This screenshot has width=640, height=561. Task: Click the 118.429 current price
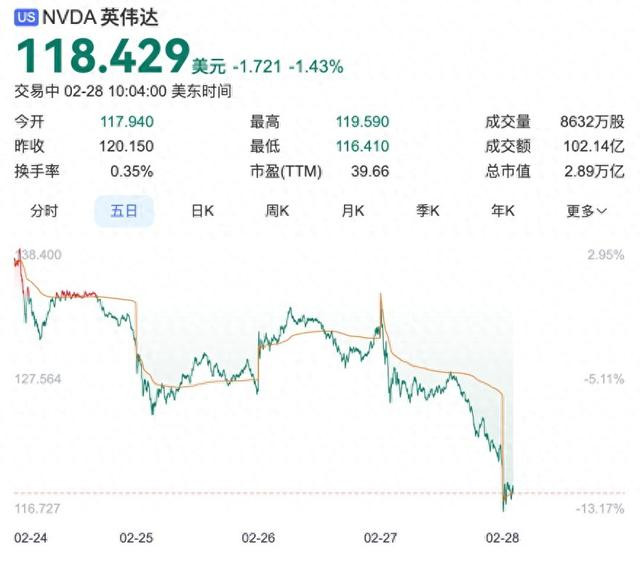(103, 56)
